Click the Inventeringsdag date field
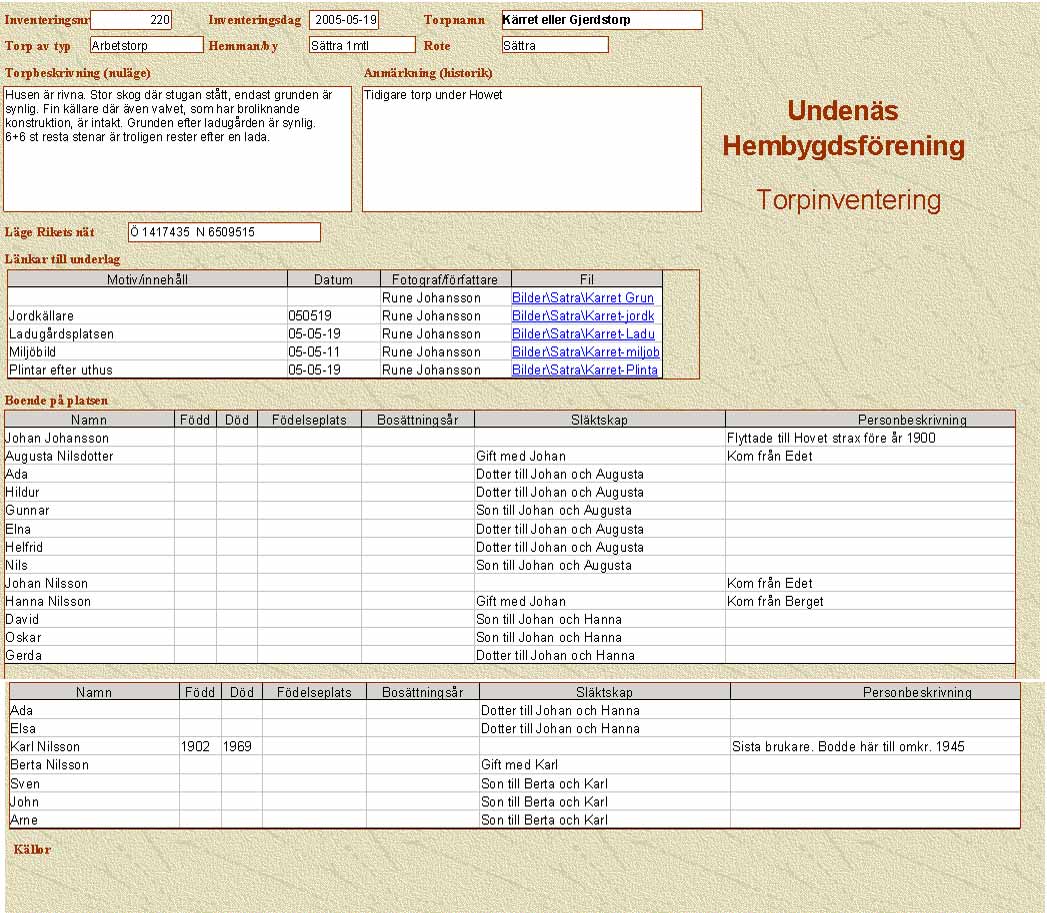Image resolution: width=1047 pixels, height=913 pixels. click(x=344, y=20)
